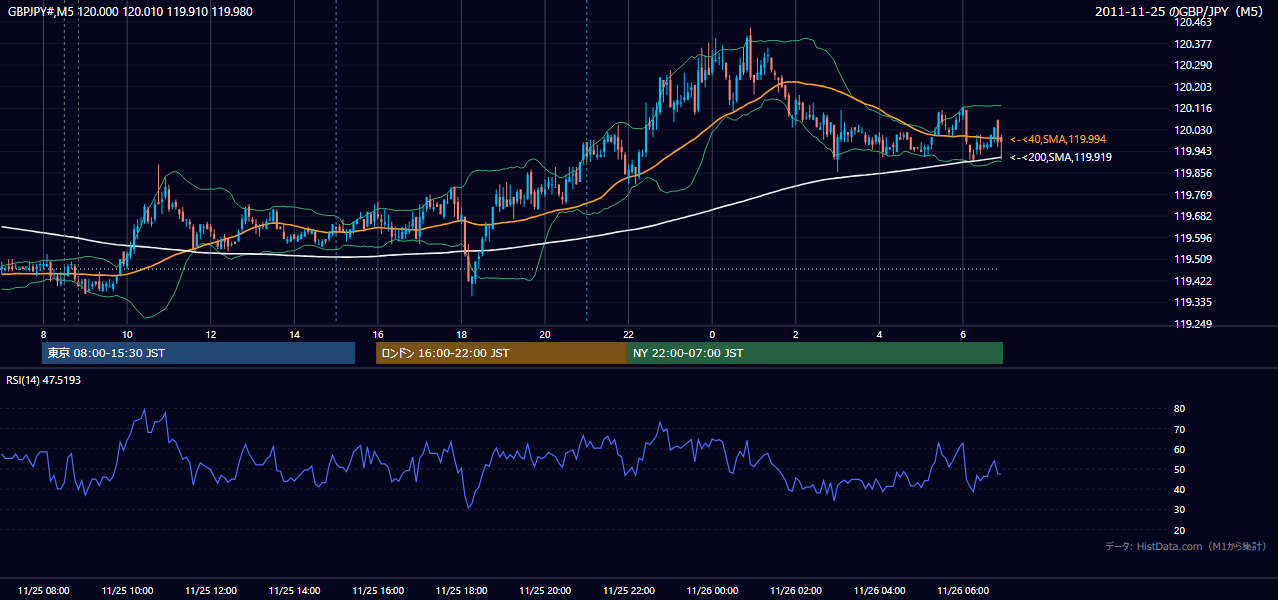Click hour label 2 under the price chart
1278x600 pixels.
pos(796,334)
